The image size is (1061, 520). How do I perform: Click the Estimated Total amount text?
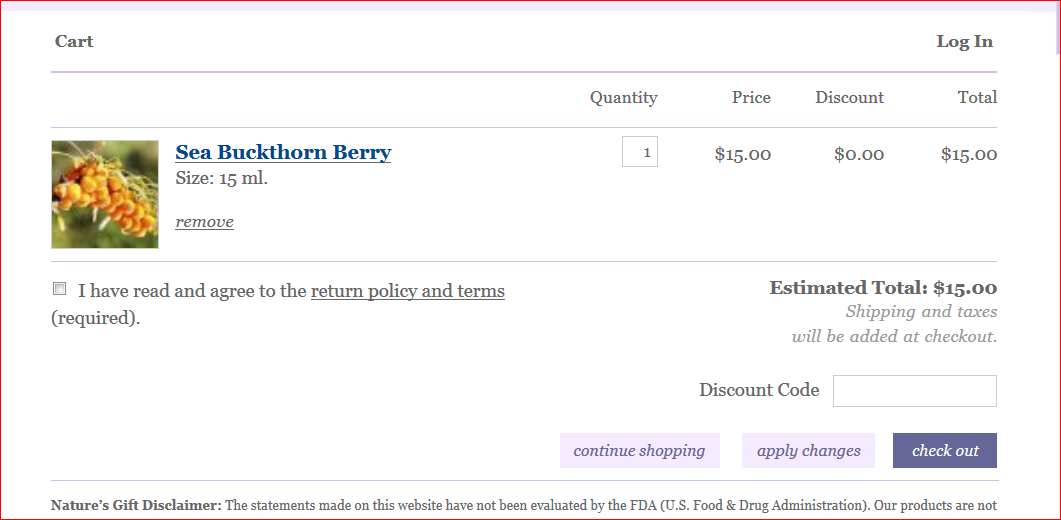click(x=883, y=288)
